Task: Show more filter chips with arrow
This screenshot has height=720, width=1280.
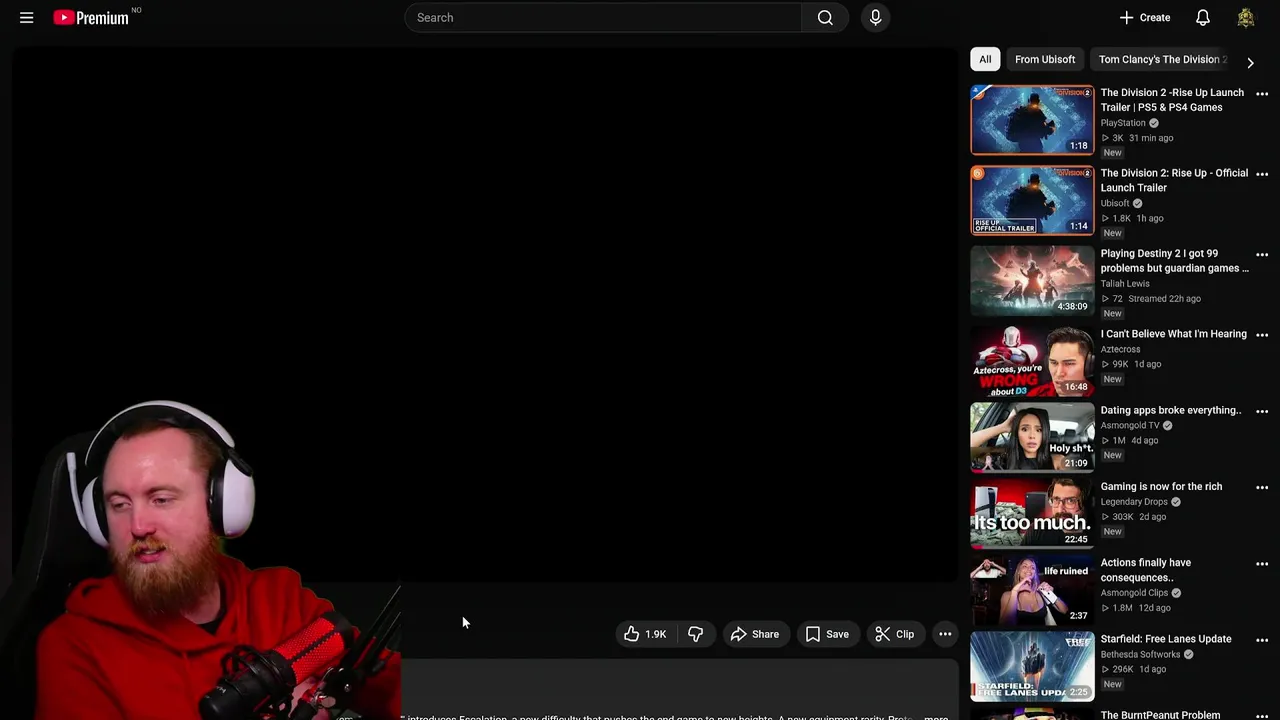Action: point(1250,62)
